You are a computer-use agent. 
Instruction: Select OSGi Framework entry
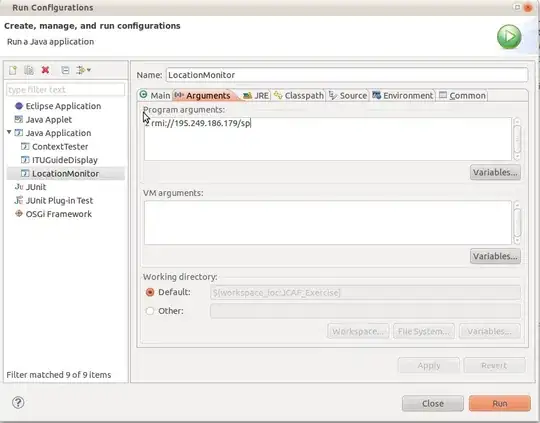59,214
